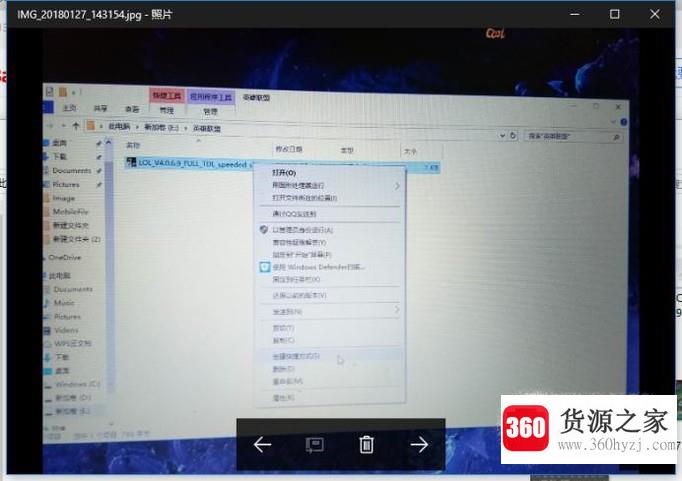Click Pictures under quick access in photo
Image resolution: width=682 pixels, height=481 pixels.
[x=66, y=184]
